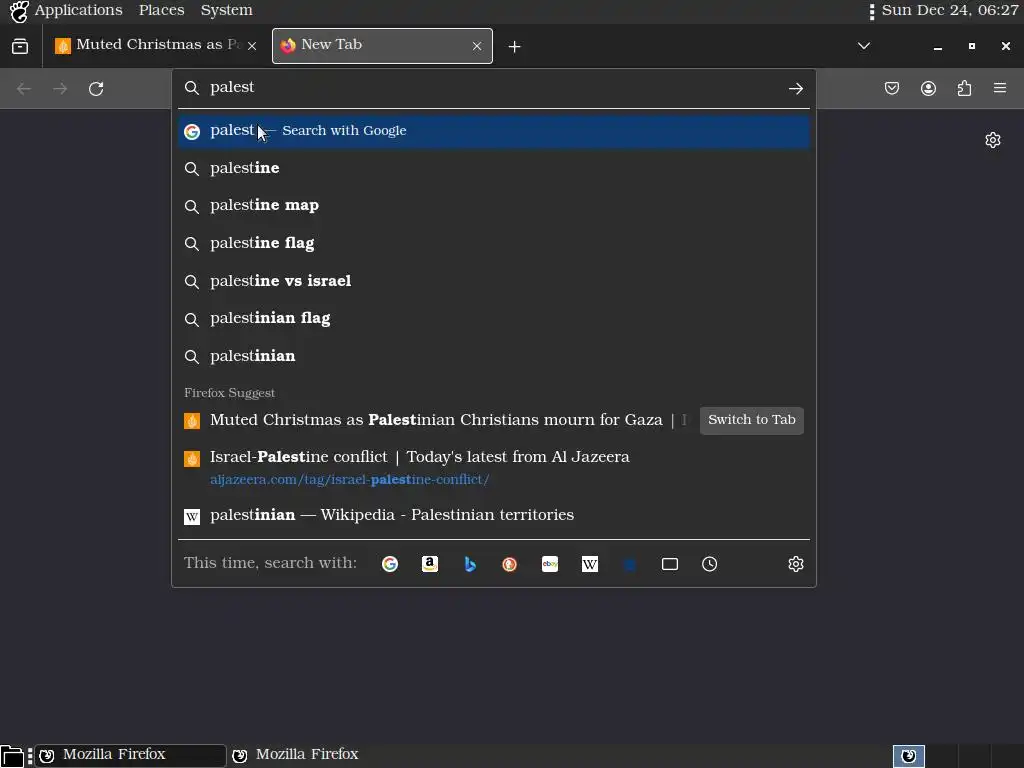Search with Bing one-off engine icon

click(470, 564)
